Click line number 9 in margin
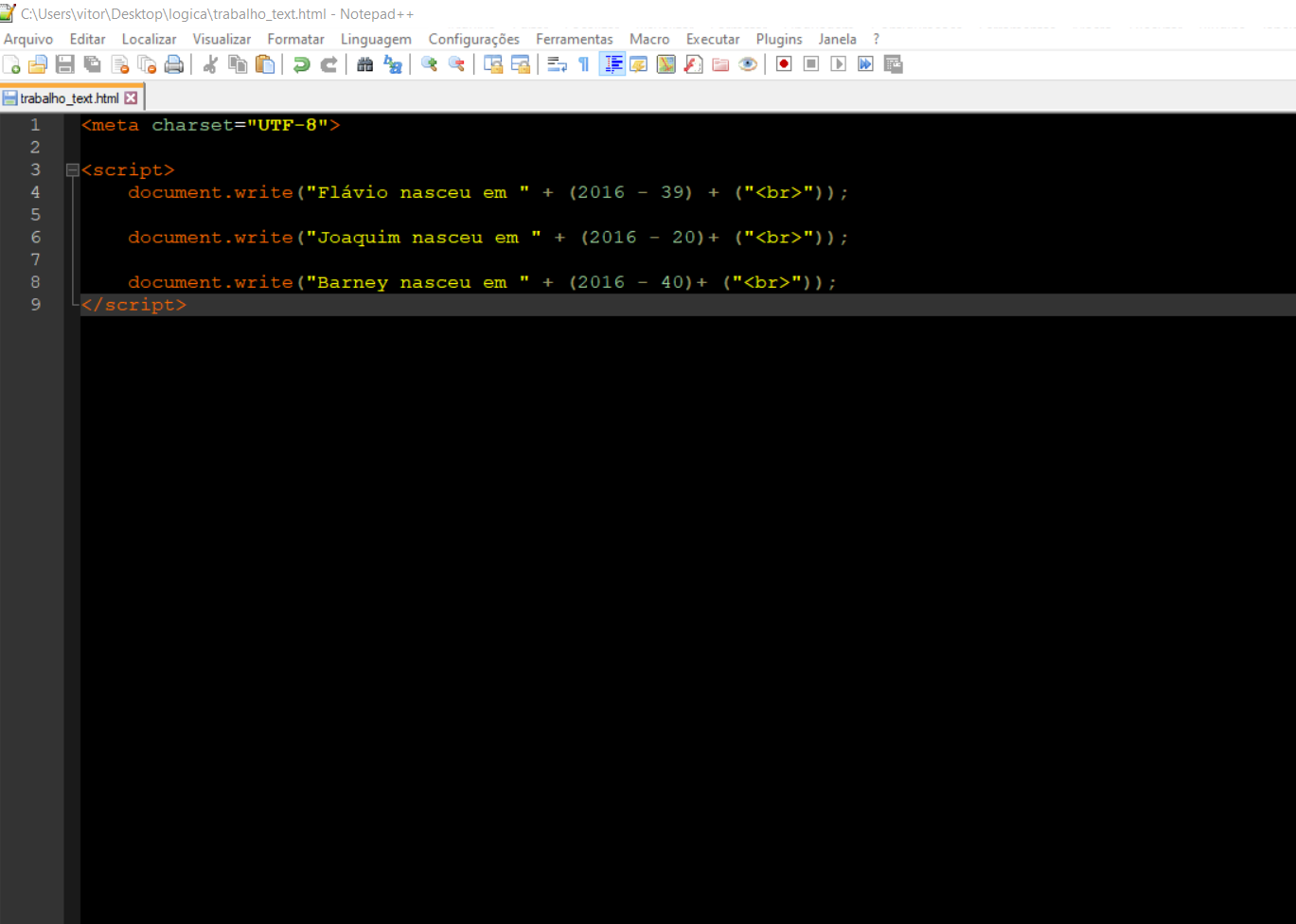This screenshot has width=1296, height=924. coord(35,305)
